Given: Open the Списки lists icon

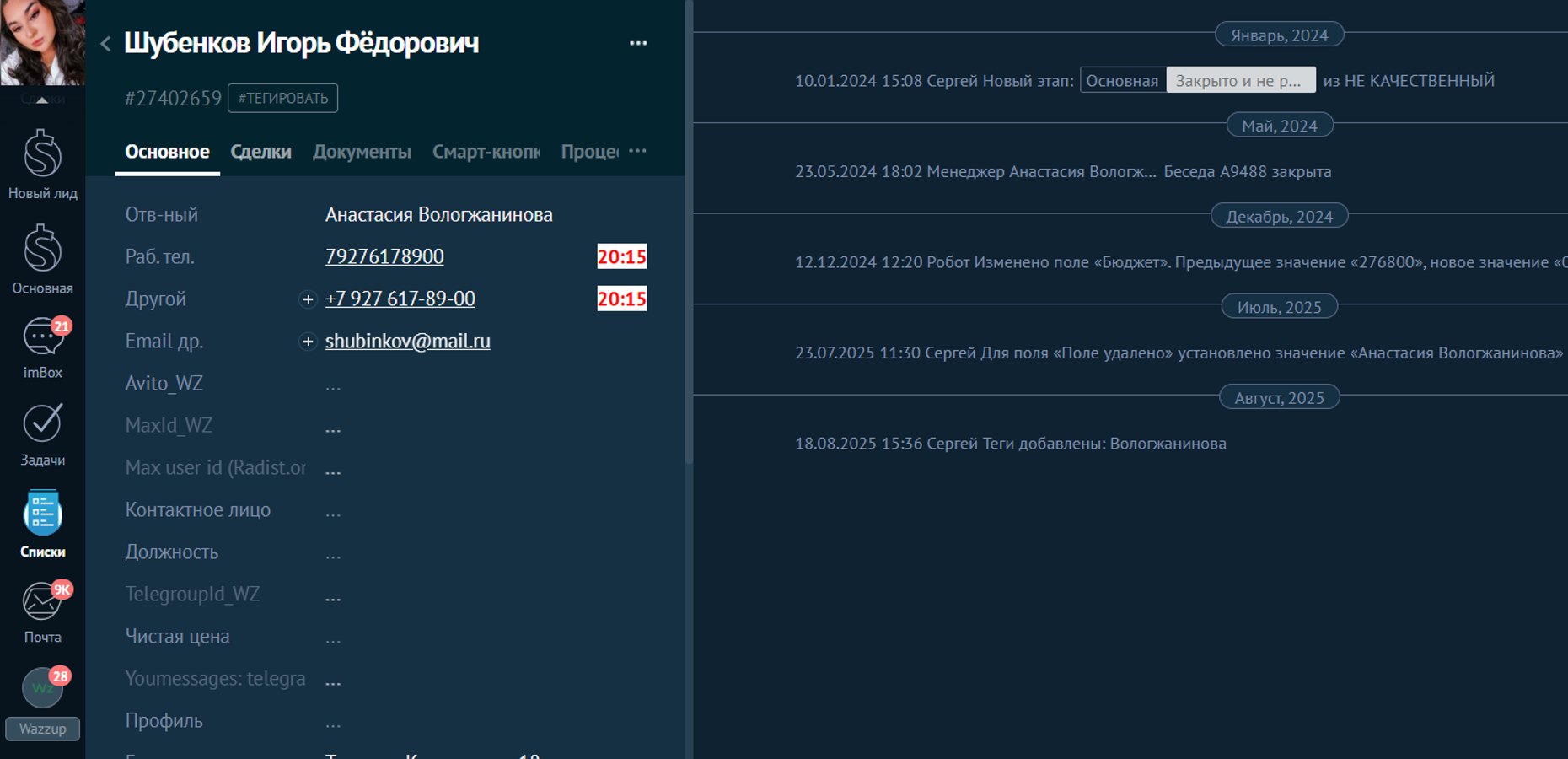Looking at the screenshot, I should coord(42,514).
